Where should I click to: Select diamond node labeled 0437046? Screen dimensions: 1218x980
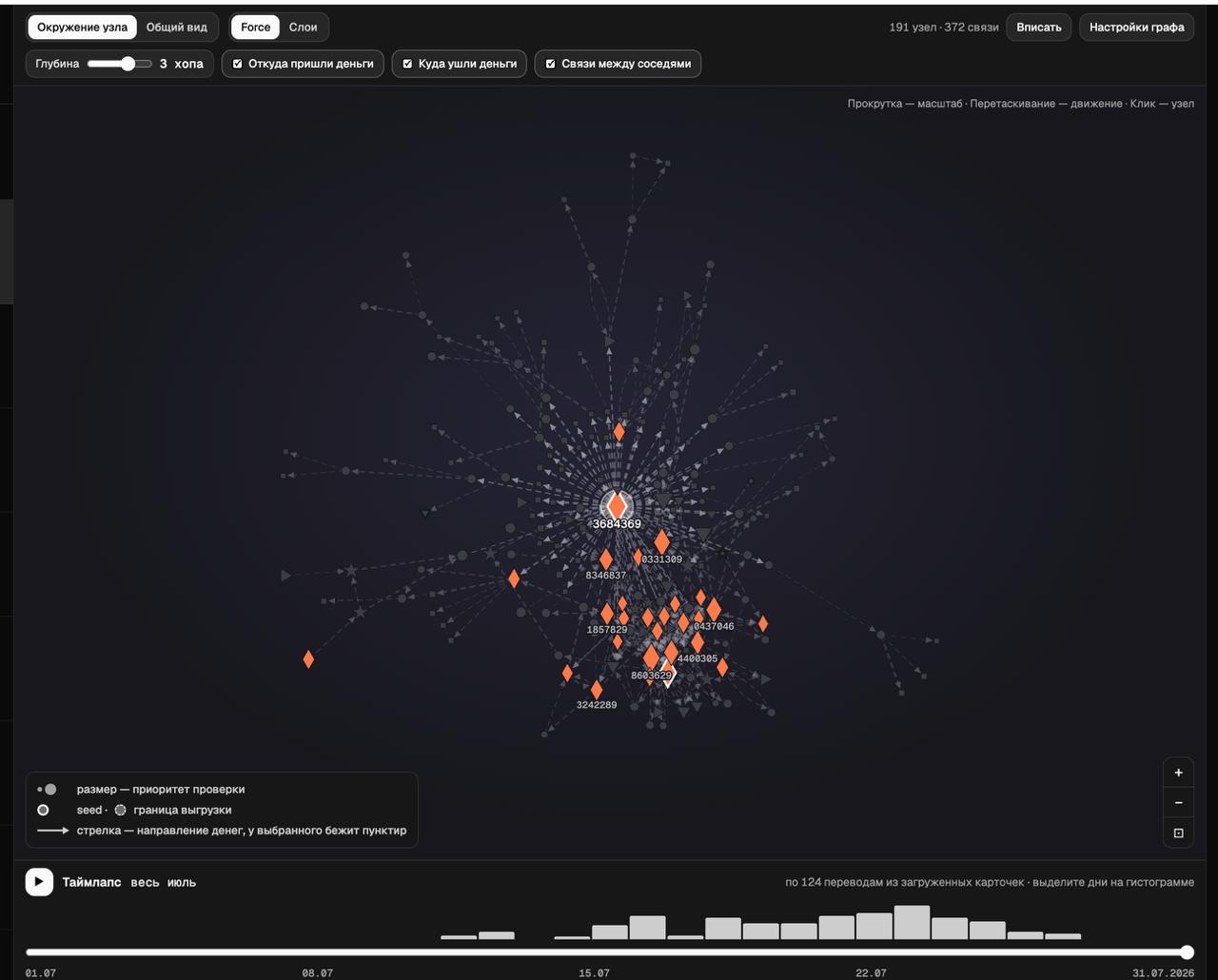[x=714, y=609]
